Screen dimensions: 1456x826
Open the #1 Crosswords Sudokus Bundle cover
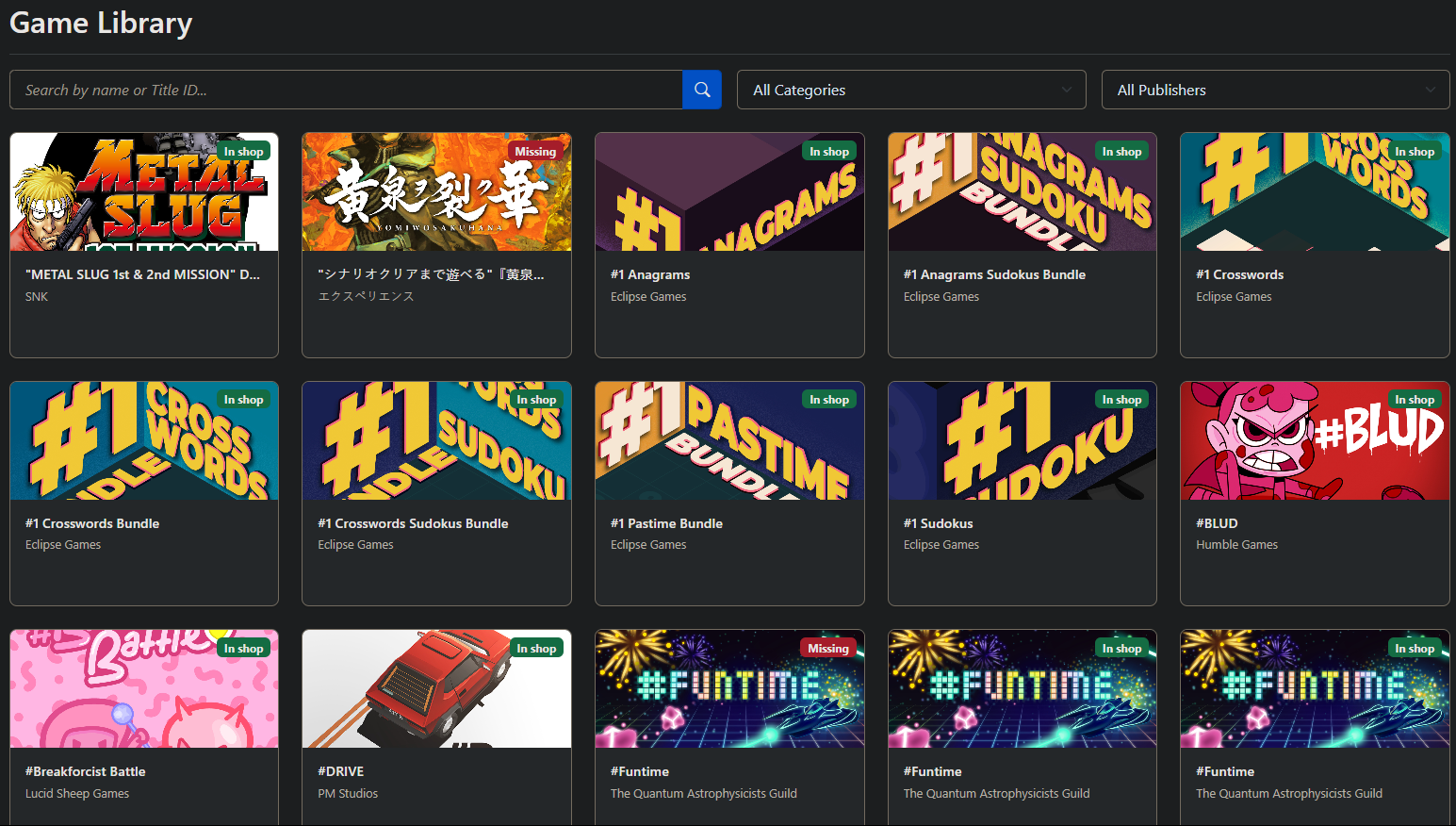(x=436, y=440)
